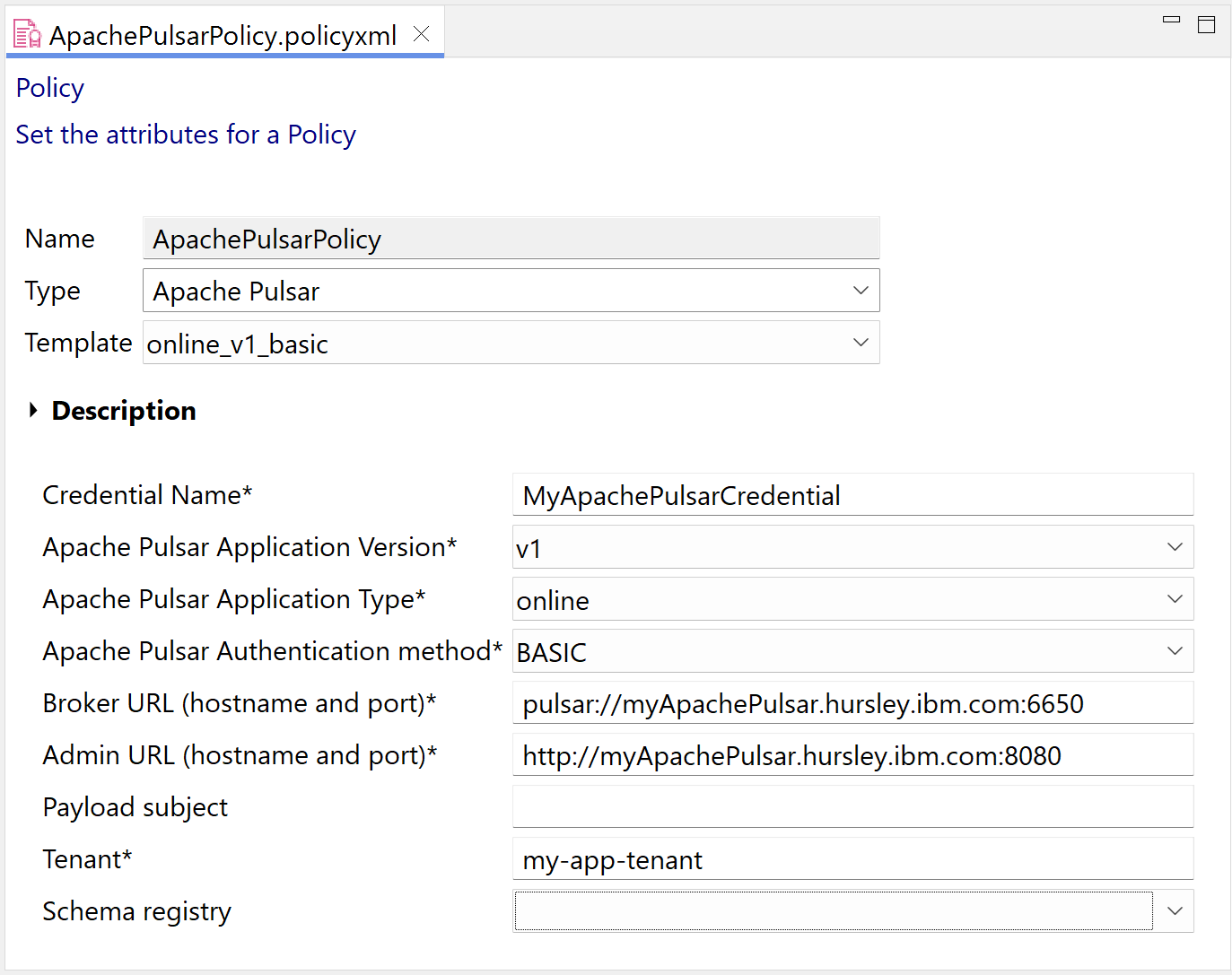Click the Admin URL input field
This screenshot has height=975, width=1232.
click(x=852, y=755)
